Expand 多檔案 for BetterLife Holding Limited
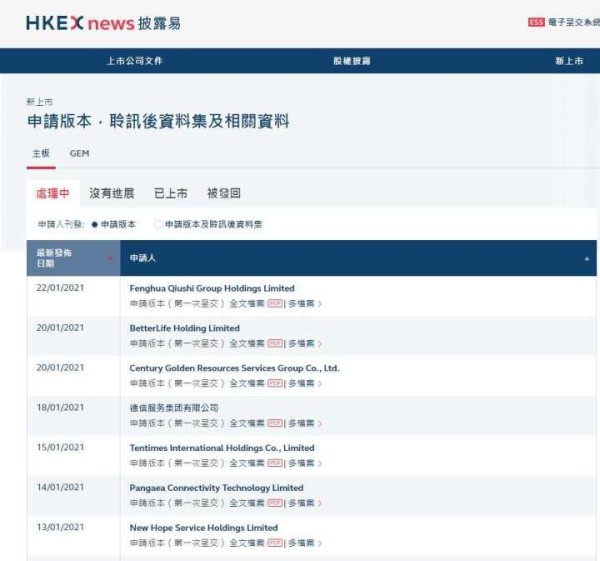 [304, 343]
